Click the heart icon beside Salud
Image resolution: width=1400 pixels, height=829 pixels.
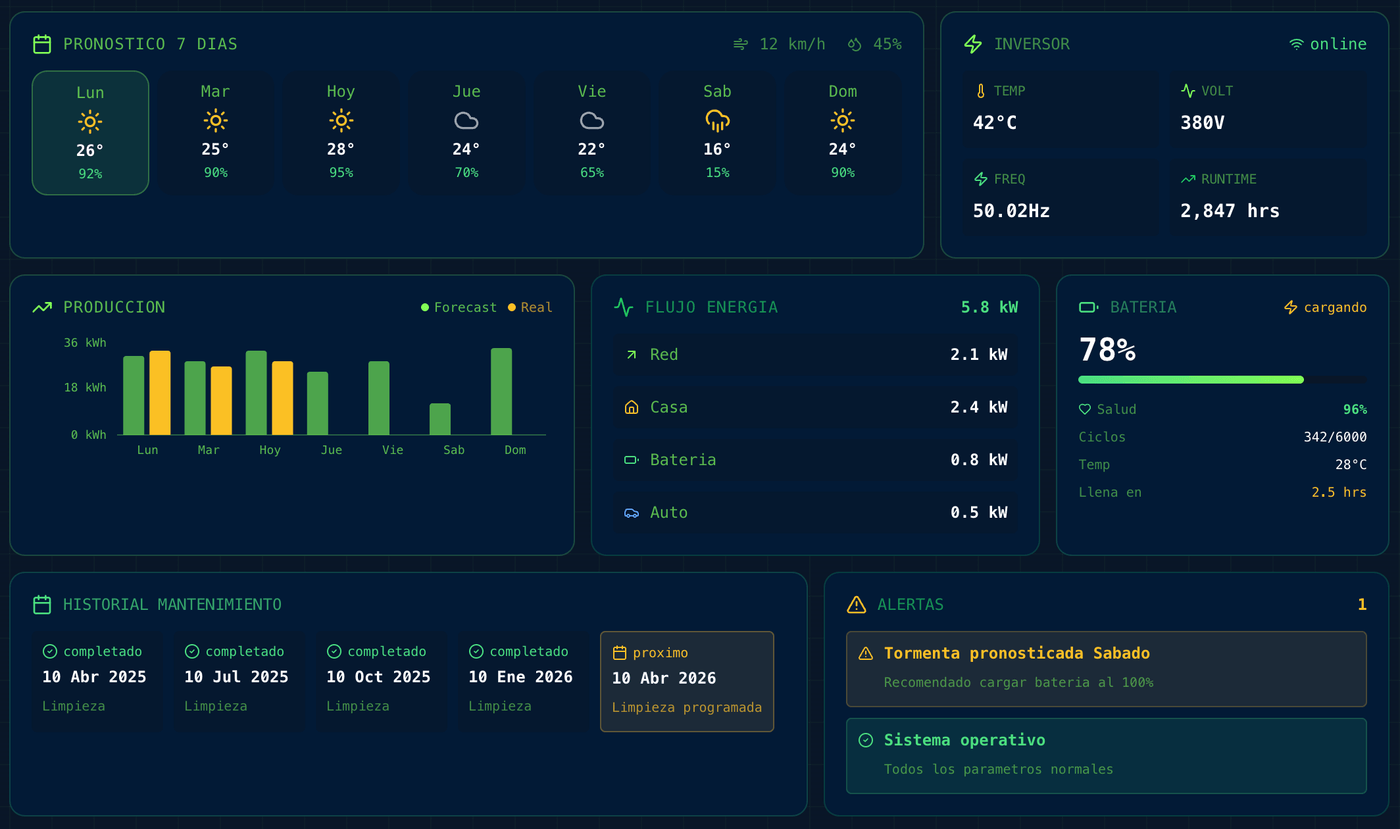(1085, 410)
